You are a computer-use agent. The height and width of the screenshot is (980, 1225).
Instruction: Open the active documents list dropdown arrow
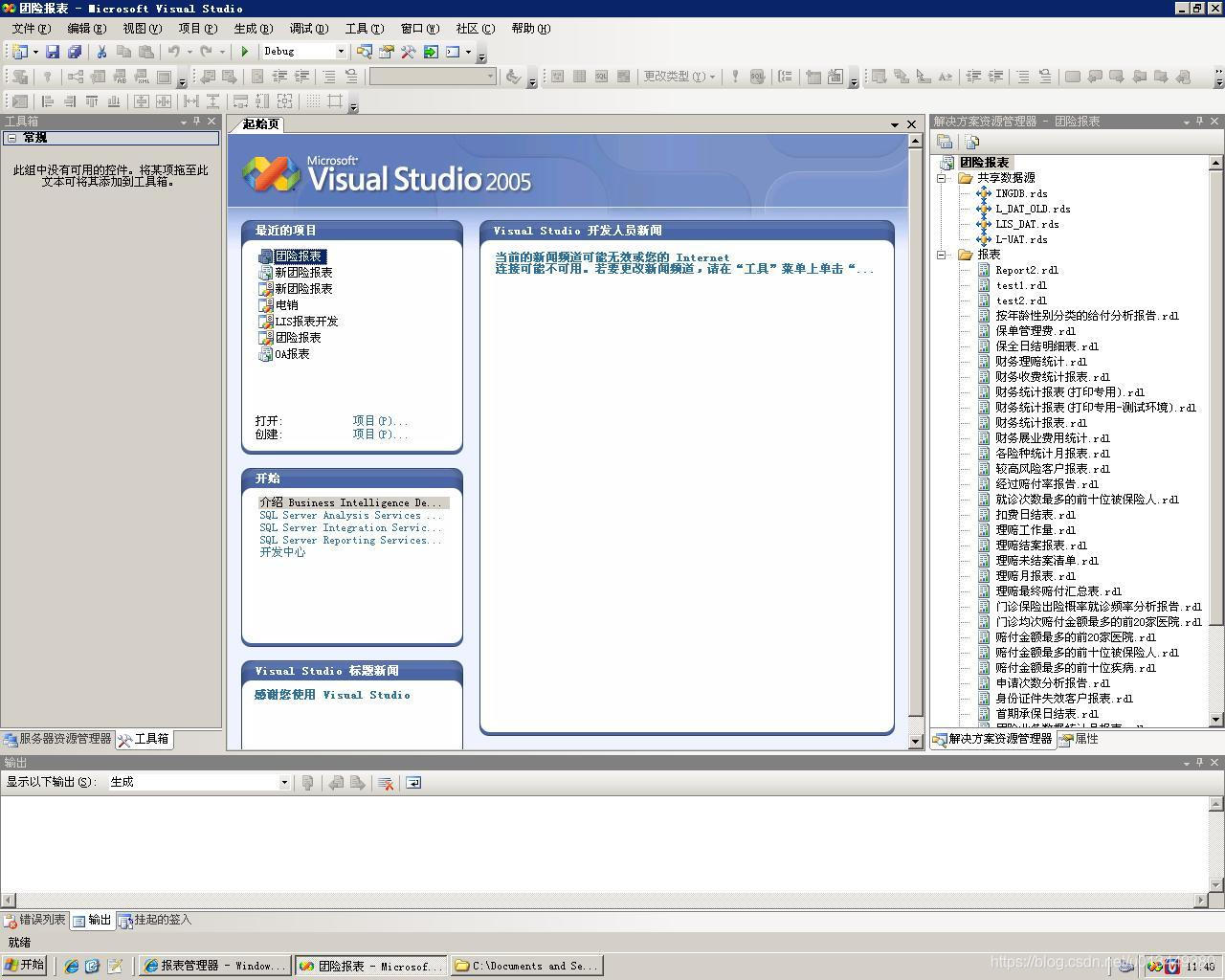(896, 124)
